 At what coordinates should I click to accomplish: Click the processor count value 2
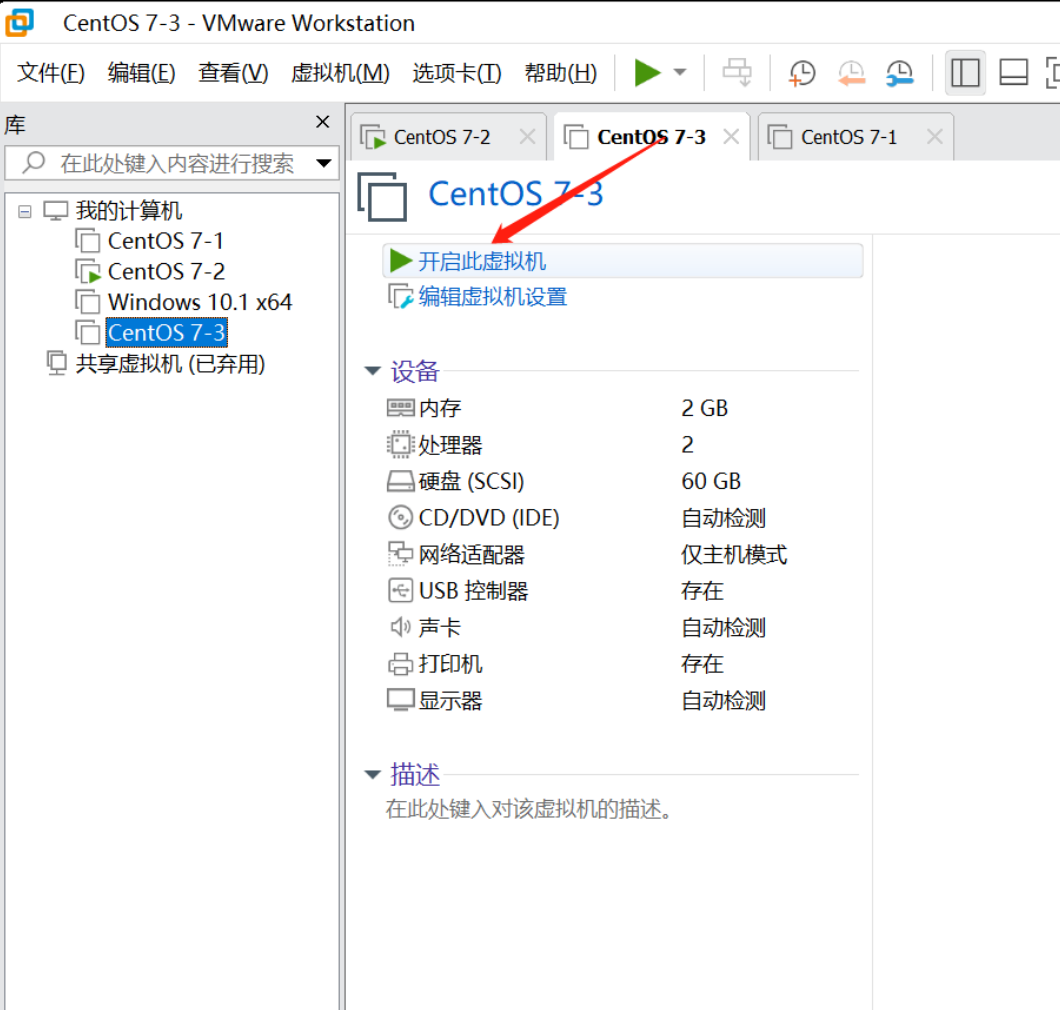click(688, 445)
